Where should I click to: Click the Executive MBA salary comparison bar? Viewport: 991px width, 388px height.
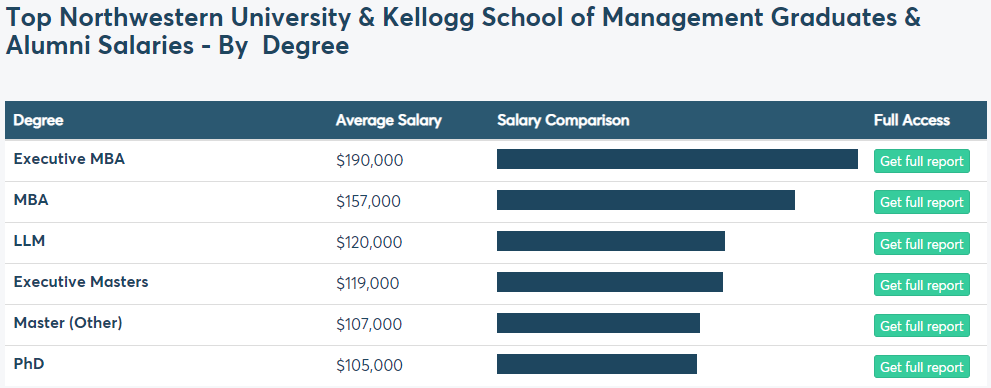[678, 159]
